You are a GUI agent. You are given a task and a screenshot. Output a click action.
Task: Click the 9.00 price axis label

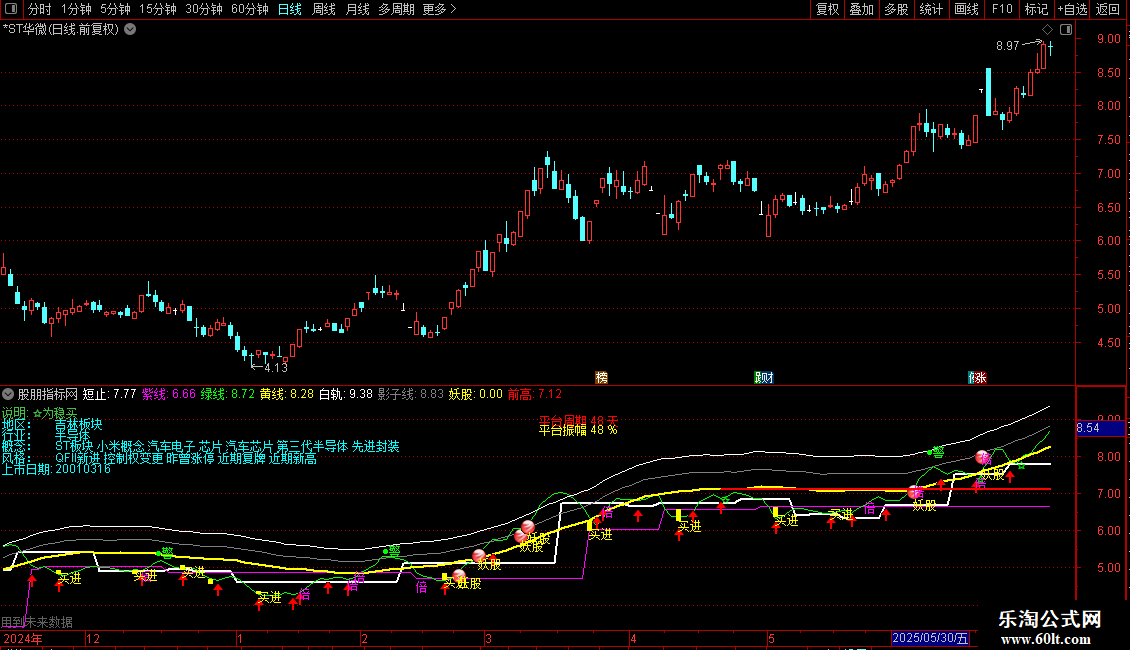tap(1108, 39)
